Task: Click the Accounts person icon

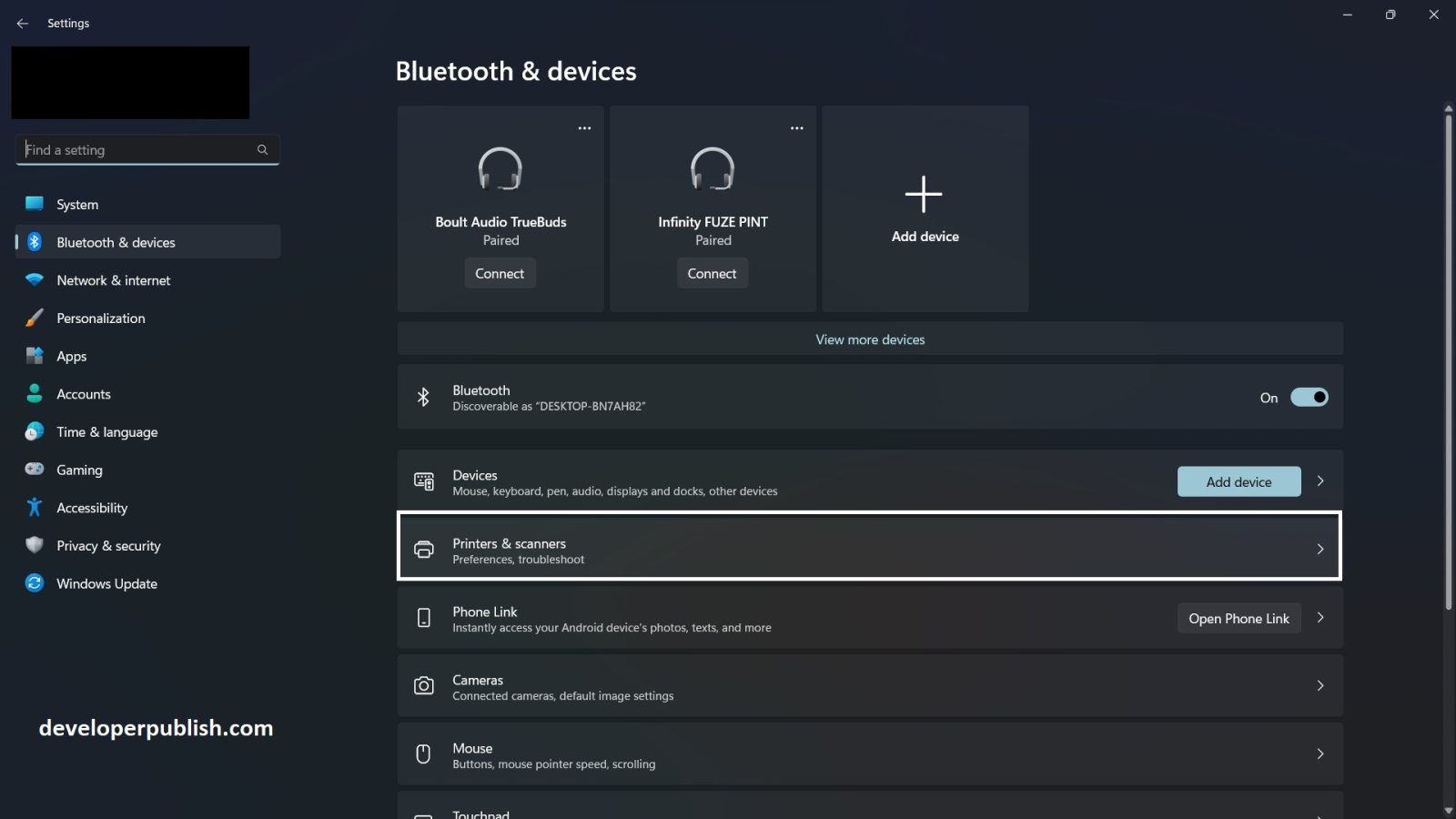Action: (35, 393)
